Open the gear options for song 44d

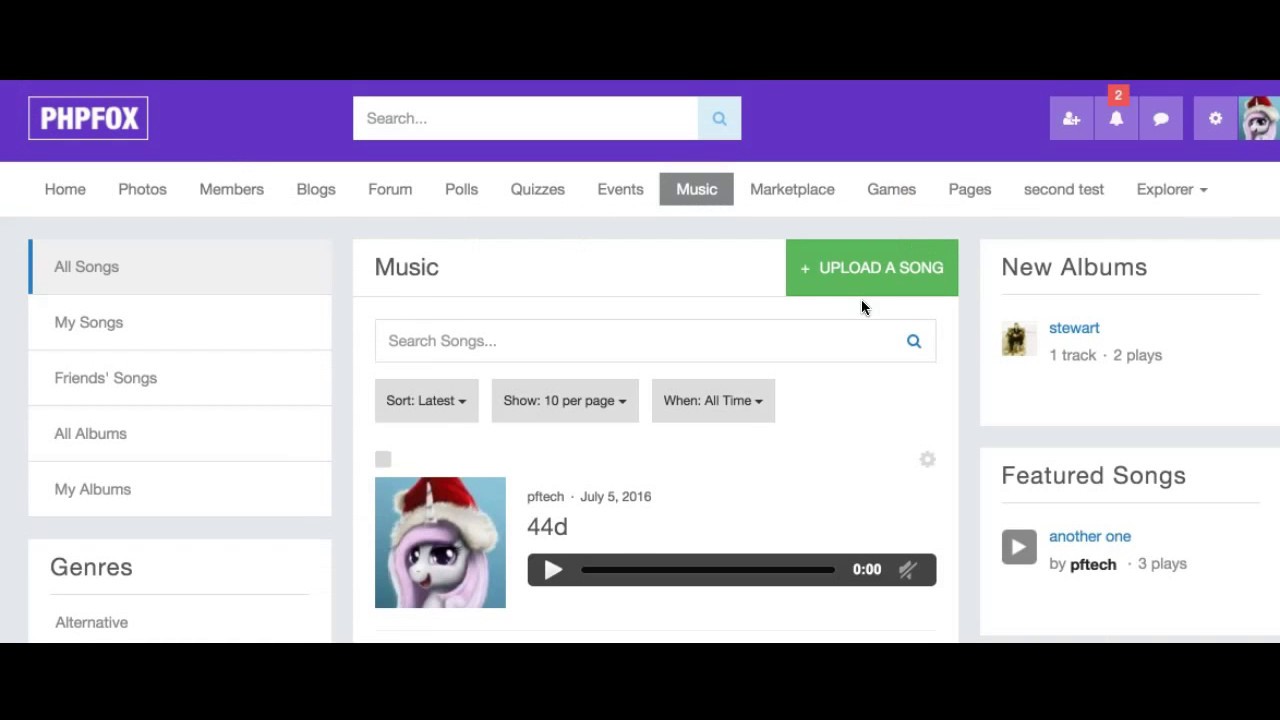coord(927,459)
